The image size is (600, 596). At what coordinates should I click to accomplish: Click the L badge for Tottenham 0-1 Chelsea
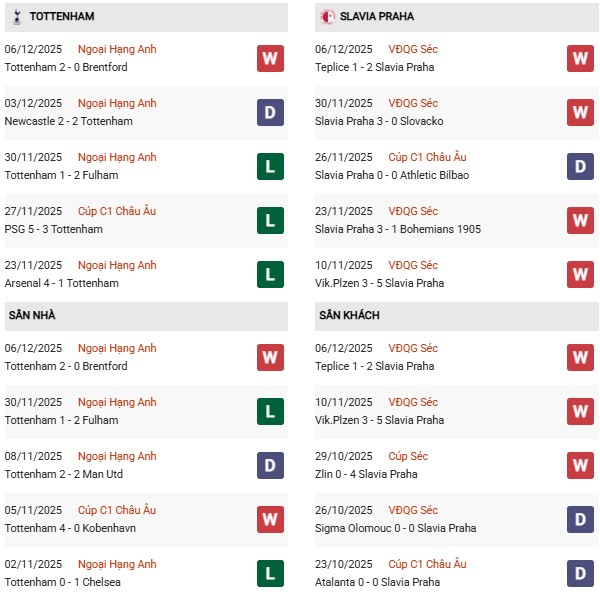point(270,573)
